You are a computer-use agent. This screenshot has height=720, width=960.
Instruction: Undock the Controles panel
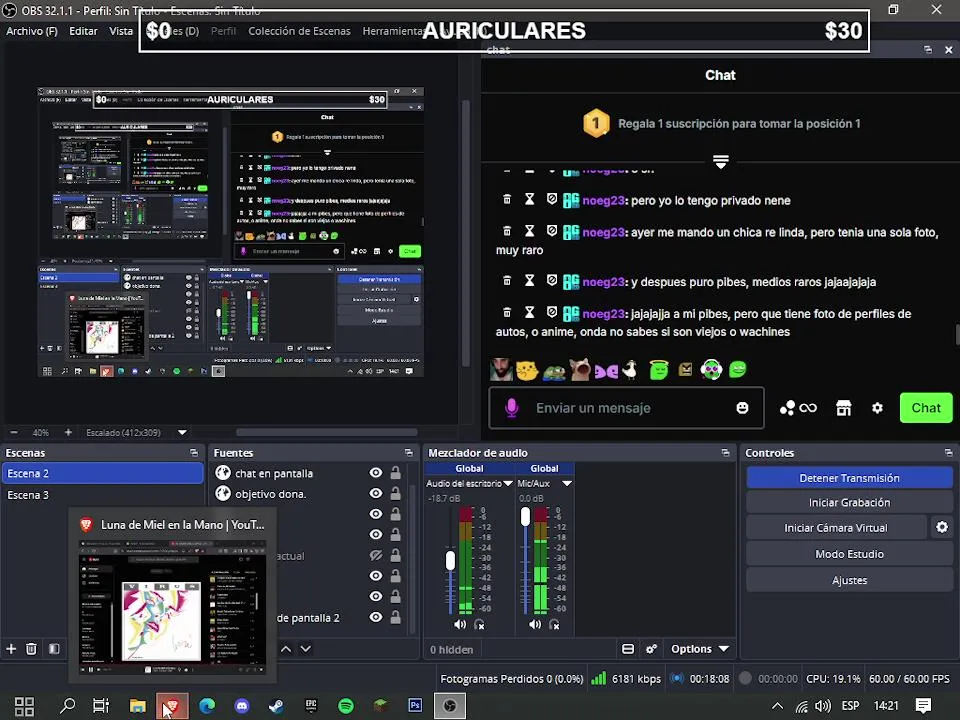[x=948, y=452]
